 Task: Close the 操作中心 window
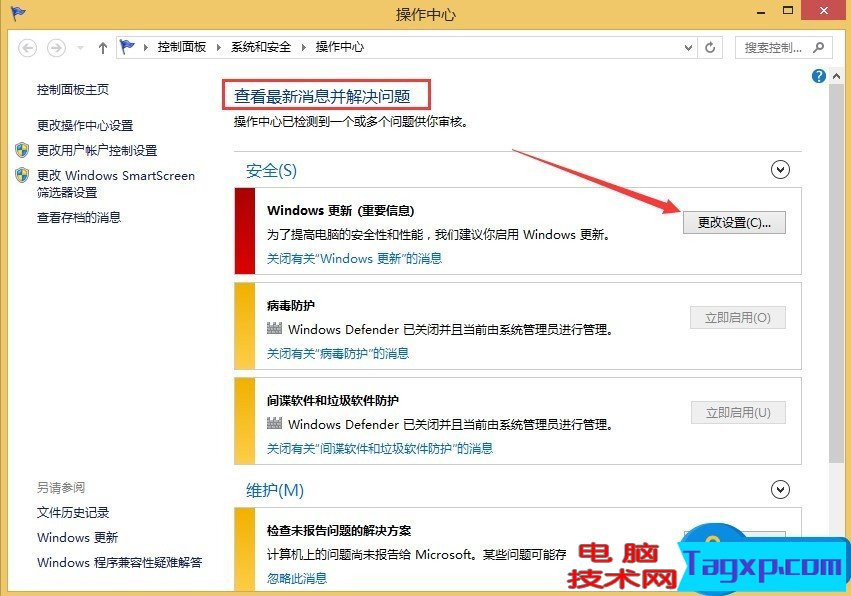click(825, 10)
